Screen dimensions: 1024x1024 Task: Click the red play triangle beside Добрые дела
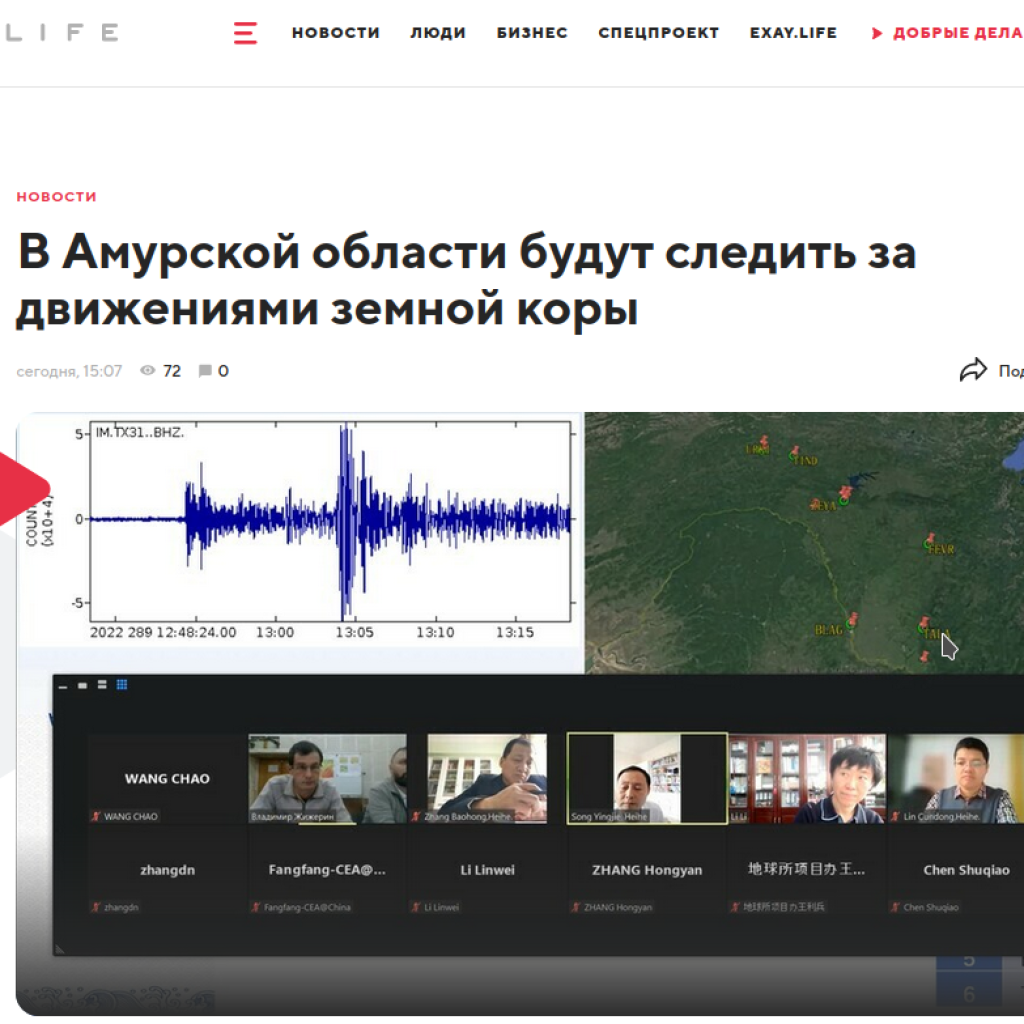click(x=877, y=33)
